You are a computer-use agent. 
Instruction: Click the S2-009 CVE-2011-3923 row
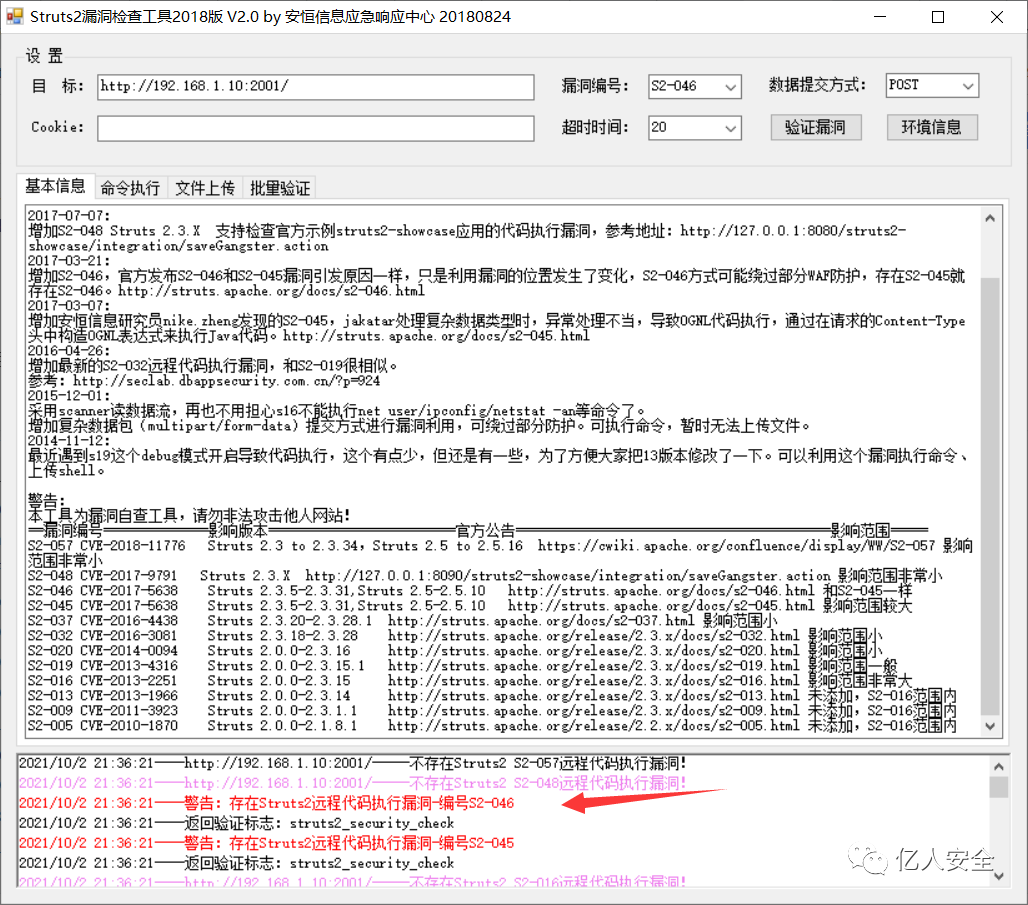click(492, 711)
